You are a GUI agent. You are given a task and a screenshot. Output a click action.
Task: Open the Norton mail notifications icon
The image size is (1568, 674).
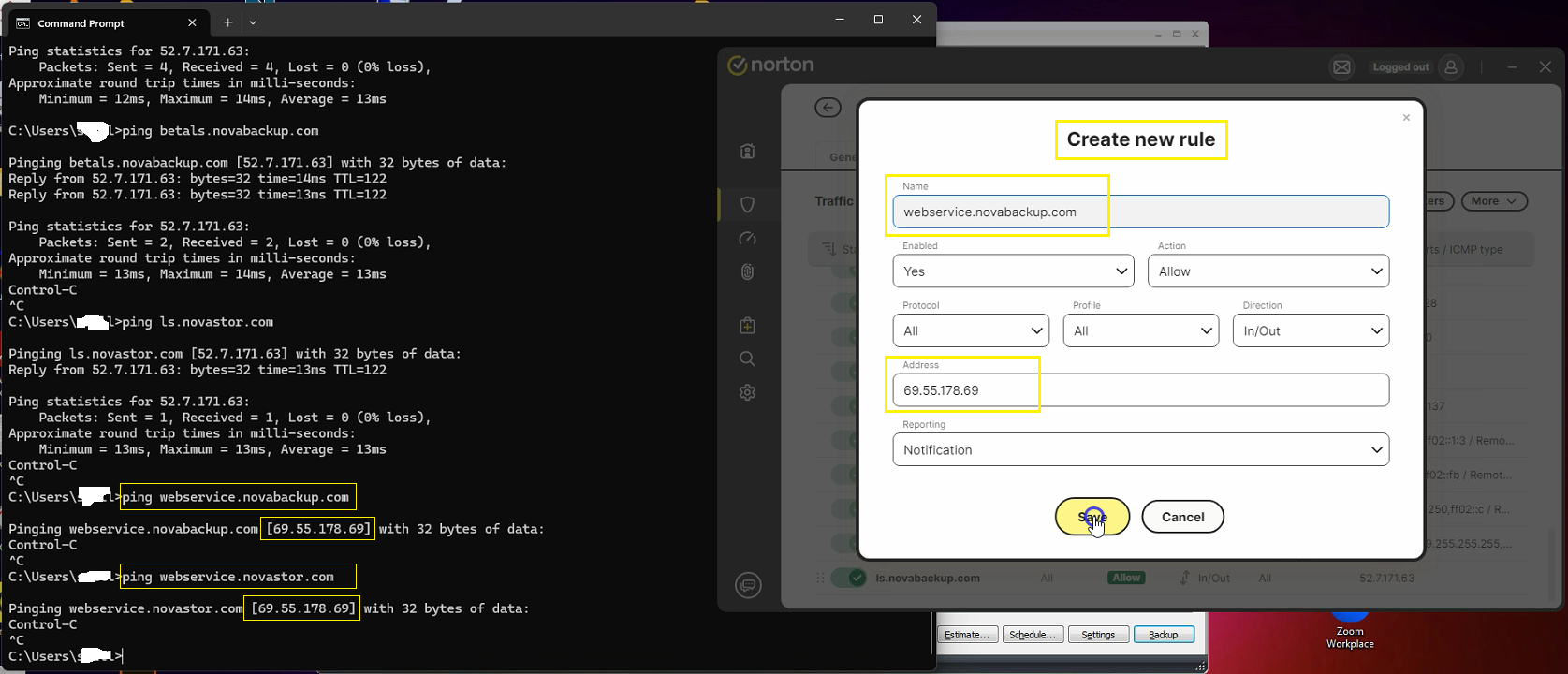[1341, 67]
